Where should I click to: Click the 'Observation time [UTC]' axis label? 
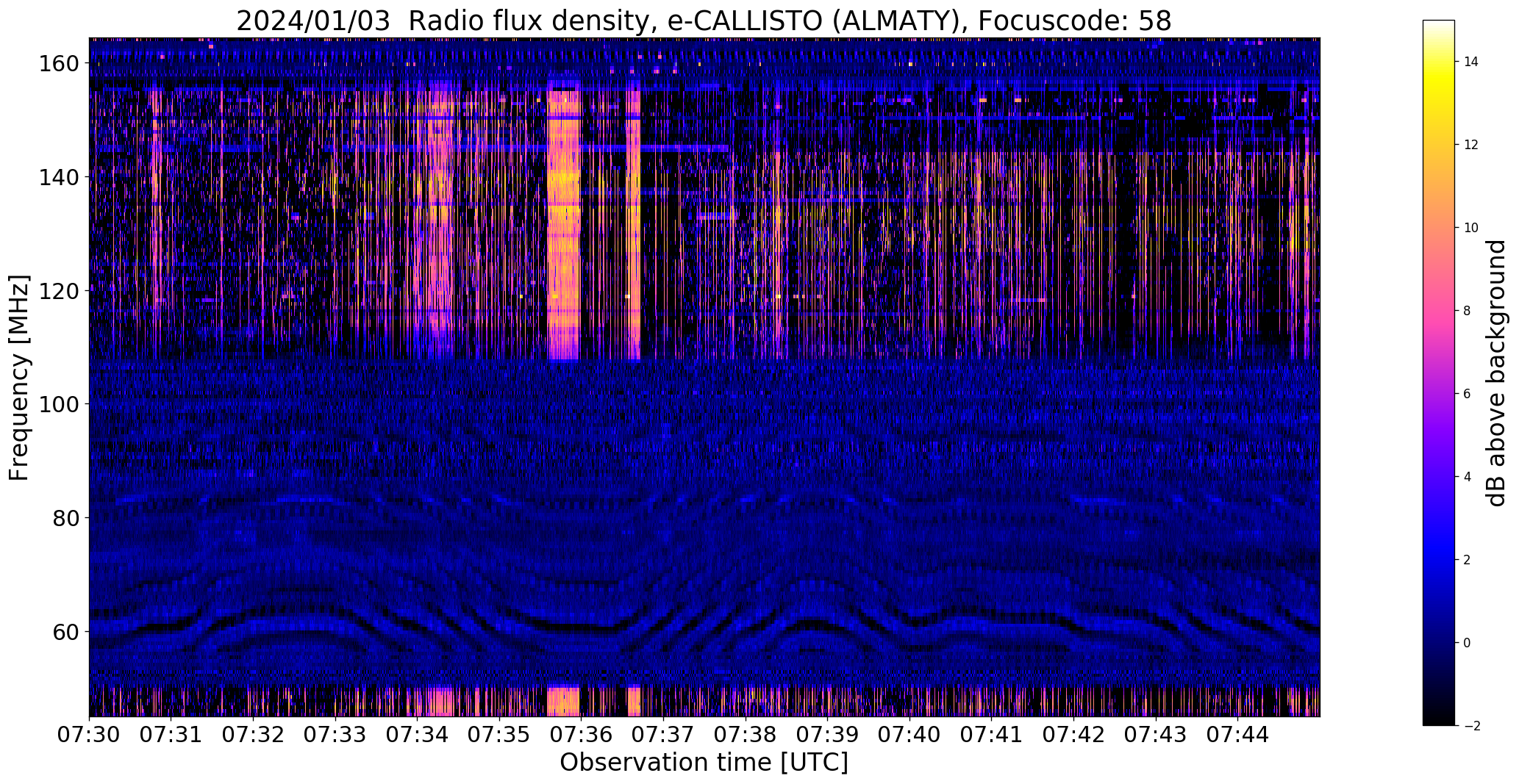pyautogui.click(x=704, y=763)
